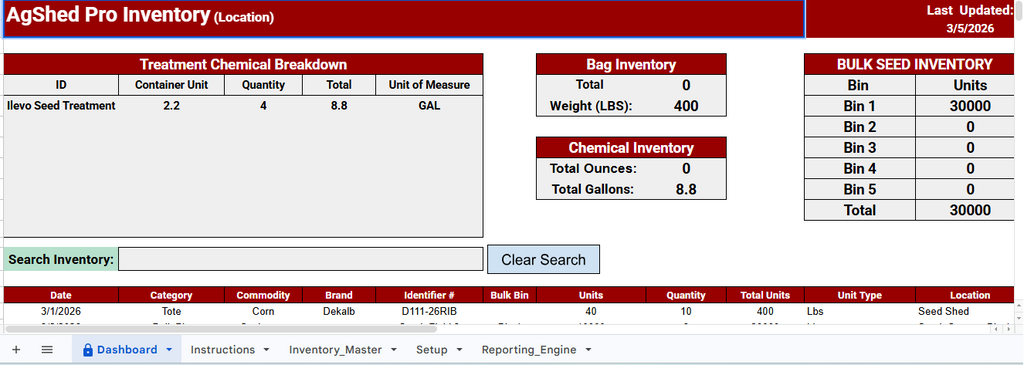Select the Weight (LBS) value 400

click(686, 106)
